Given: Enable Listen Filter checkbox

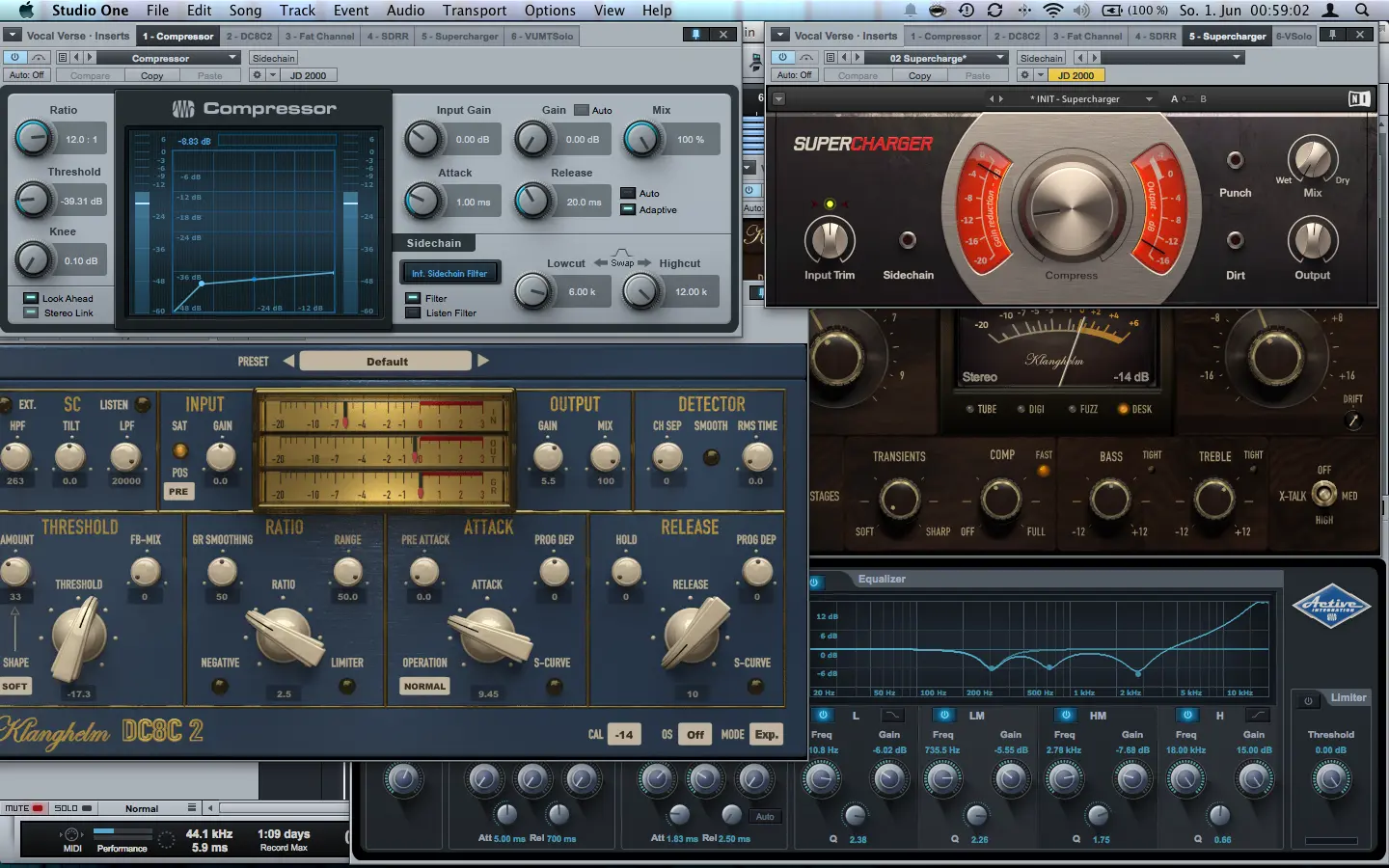Looking at the screenshot, I should pyautogui.click(x=413, y=312).
